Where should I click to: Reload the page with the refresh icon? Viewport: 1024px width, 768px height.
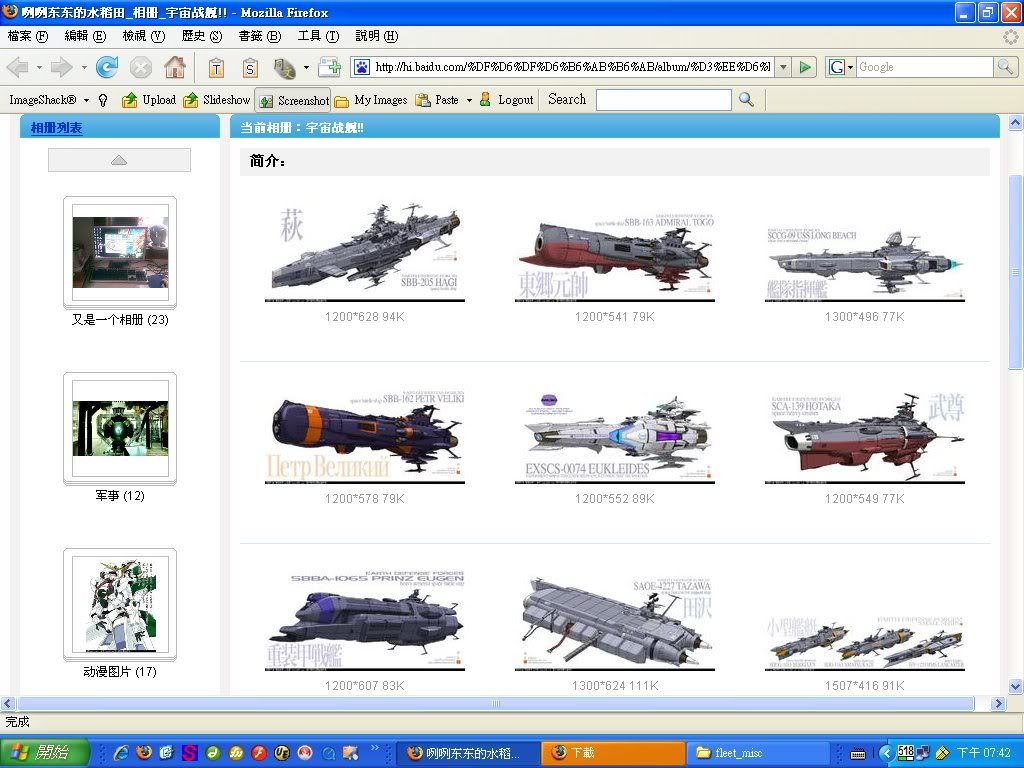coord(106,67)
